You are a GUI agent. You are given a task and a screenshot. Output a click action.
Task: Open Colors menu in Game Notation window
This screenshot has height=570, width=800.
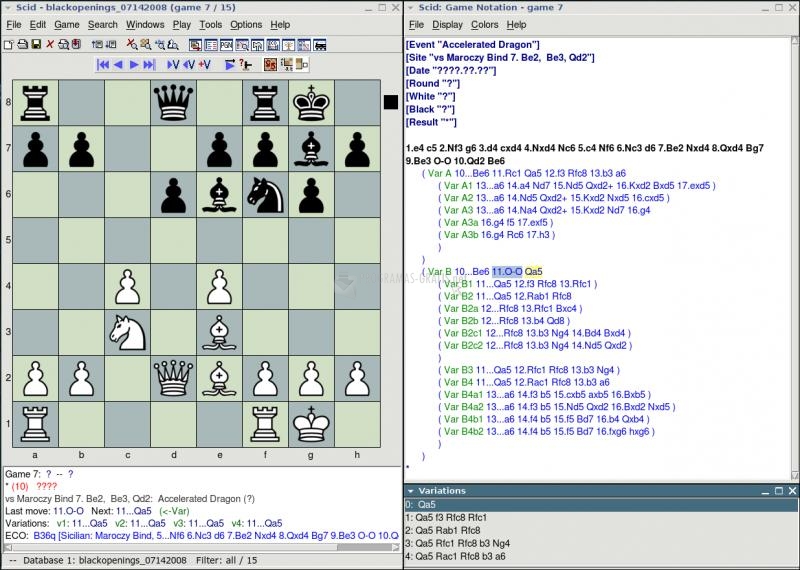(x=485, y=24)
